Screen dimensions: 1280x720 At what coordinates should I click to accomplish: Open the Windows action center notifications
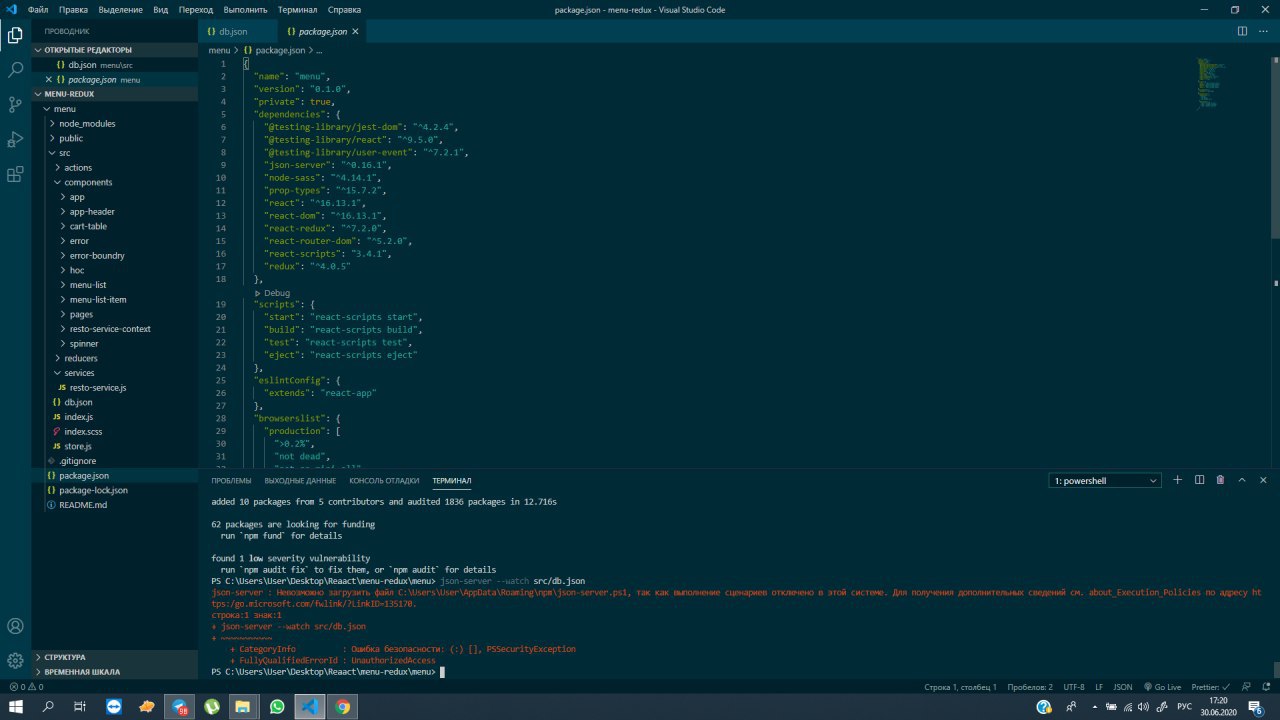tap(1255, 706)
